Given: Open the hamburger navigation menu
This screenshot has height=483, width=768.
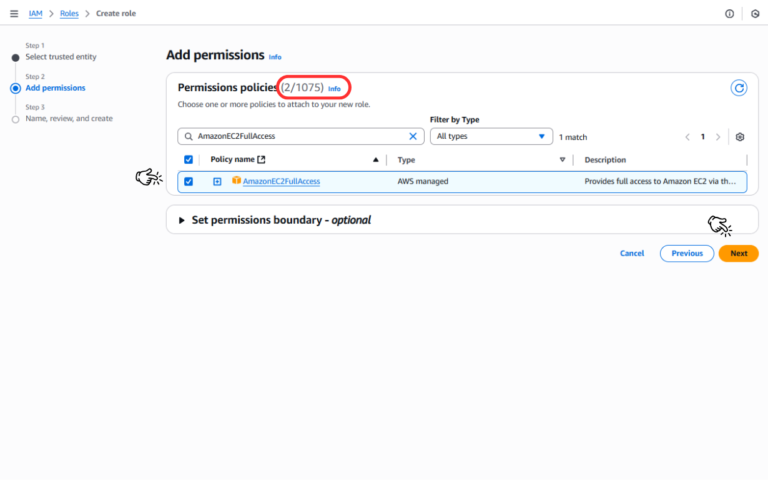Looking at the screenshot, I should pos(13,13).
